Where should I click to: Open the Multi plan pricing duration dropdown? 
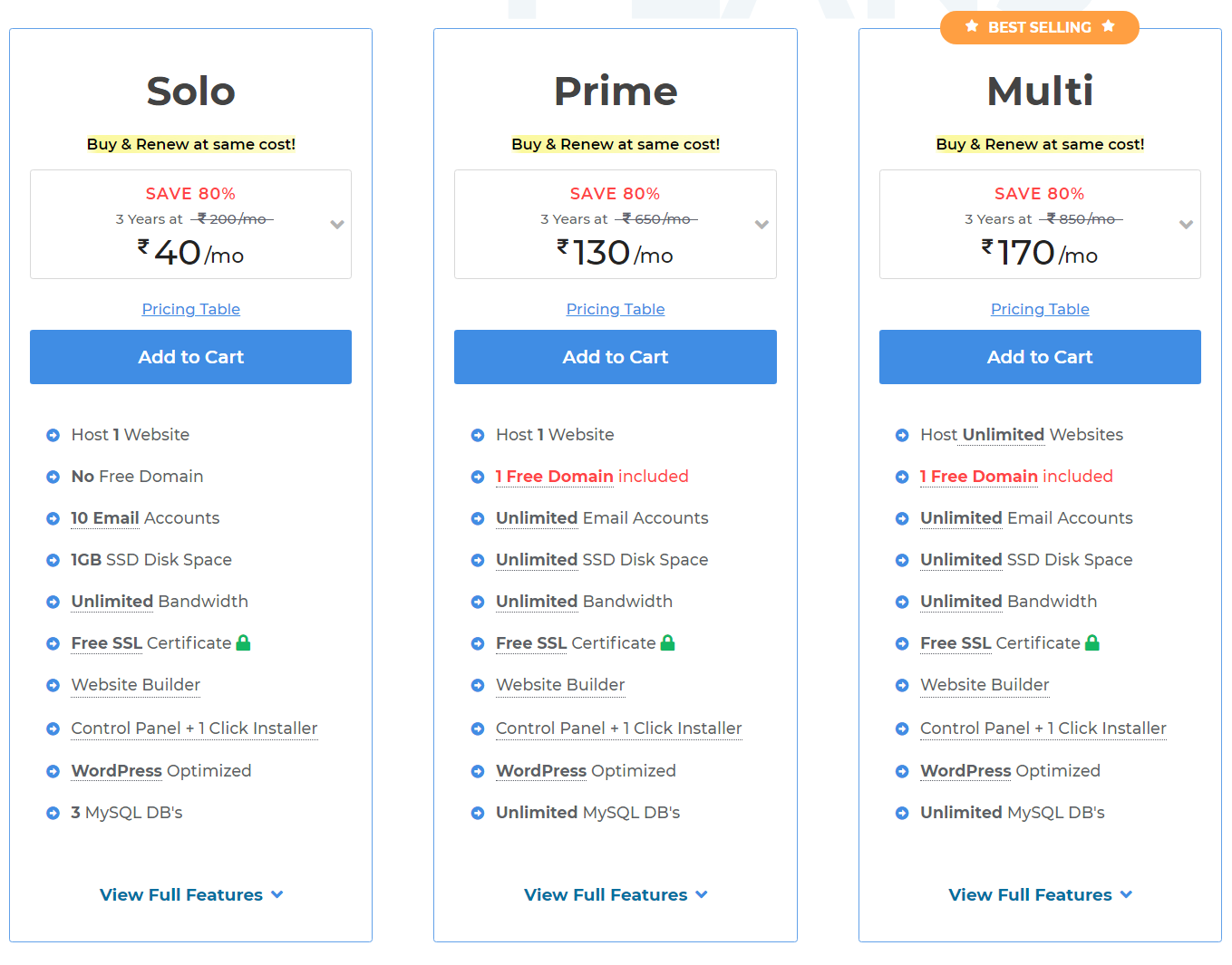[x=1186, y=225]
